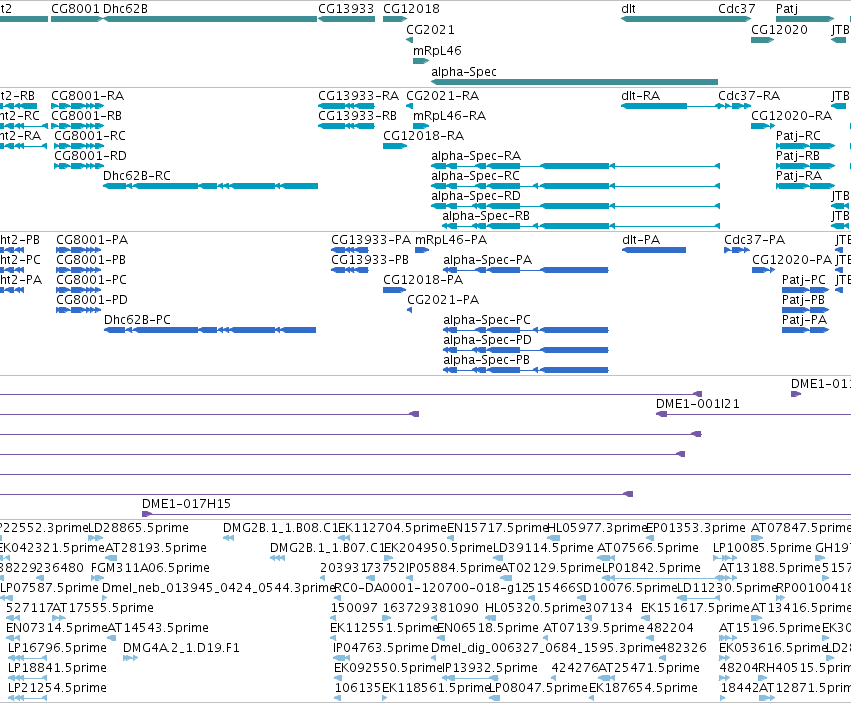
Task: Click the CG8001-RD transcript label
Action: (x=90, y=156)
